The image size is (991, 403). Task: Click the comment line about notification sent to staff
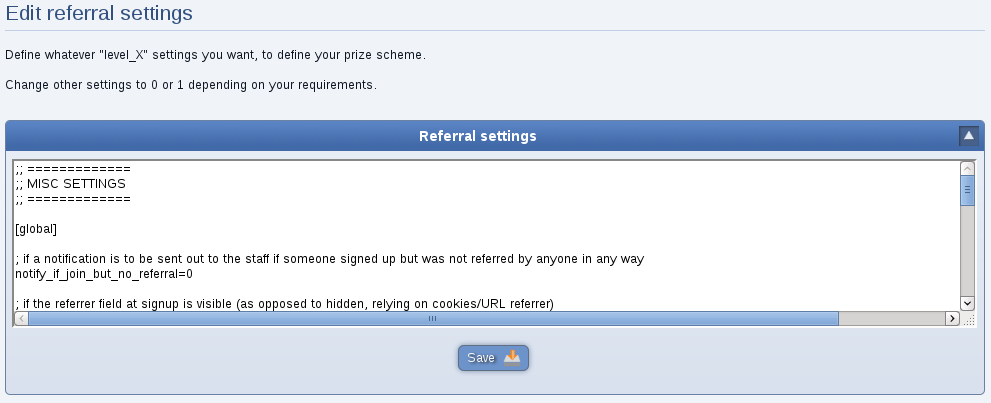click(x=329, y=260)
